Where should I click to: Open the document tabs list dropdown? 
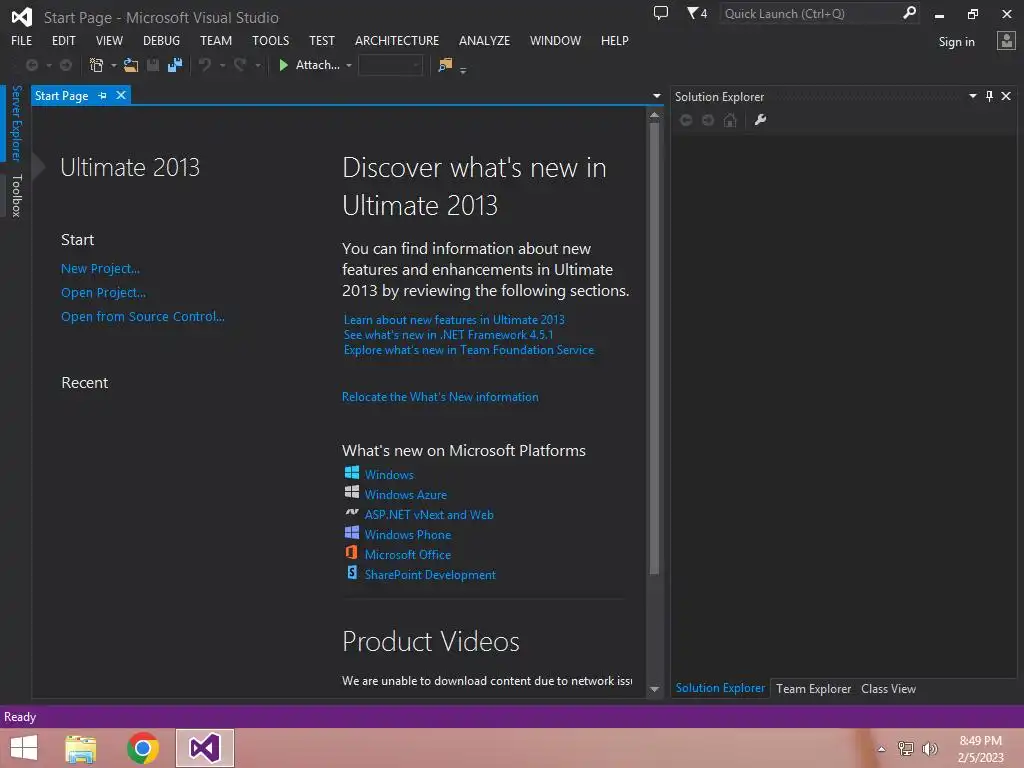656,97
